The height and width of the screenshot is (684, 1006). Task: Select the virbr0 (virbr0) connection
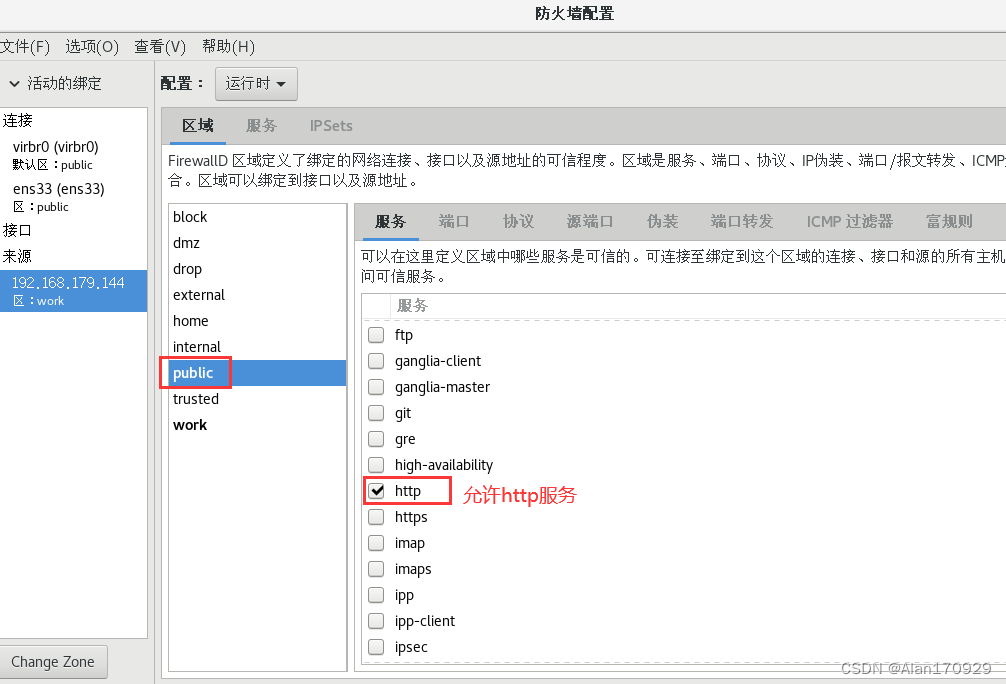pyautogui.click(x=73, y=155)
